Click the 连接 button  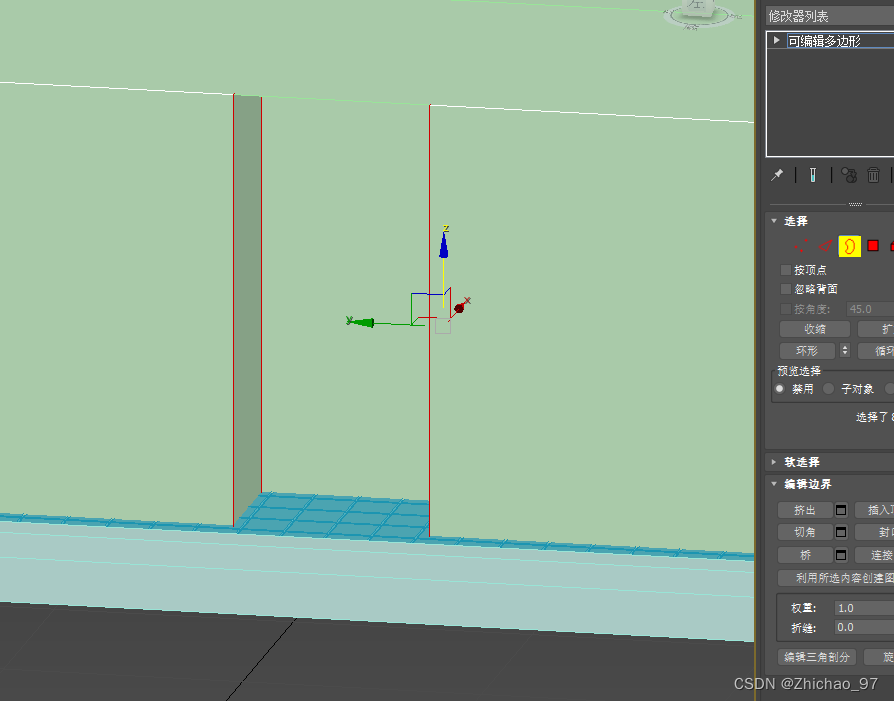[x=875, y=555]
